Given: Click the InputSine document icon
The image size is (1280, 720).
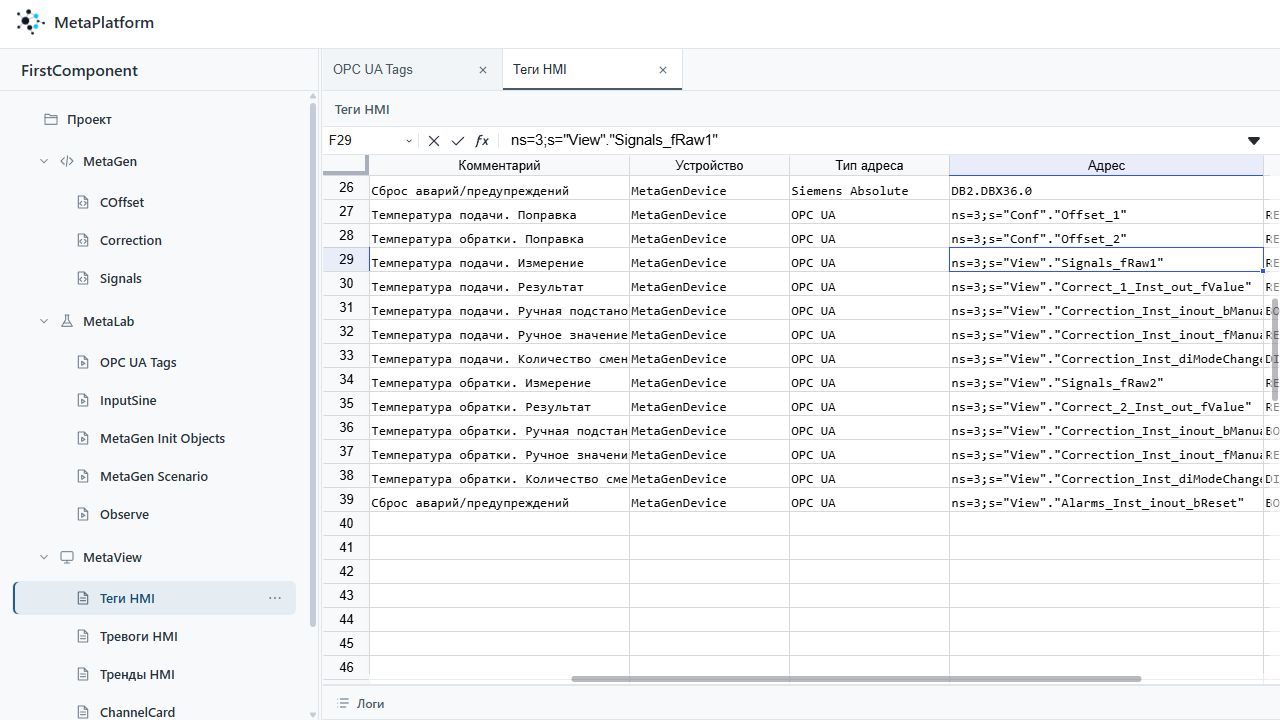Looking at the screenshot, I should 84,400.
